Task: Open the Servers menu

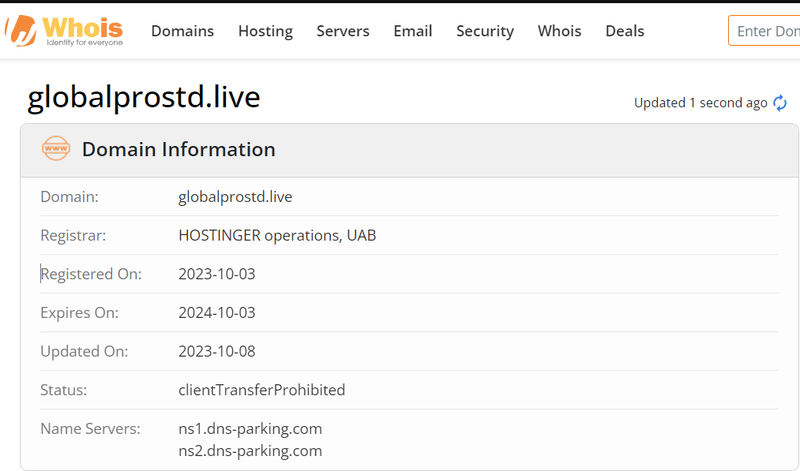Action: tap(343, 31)
